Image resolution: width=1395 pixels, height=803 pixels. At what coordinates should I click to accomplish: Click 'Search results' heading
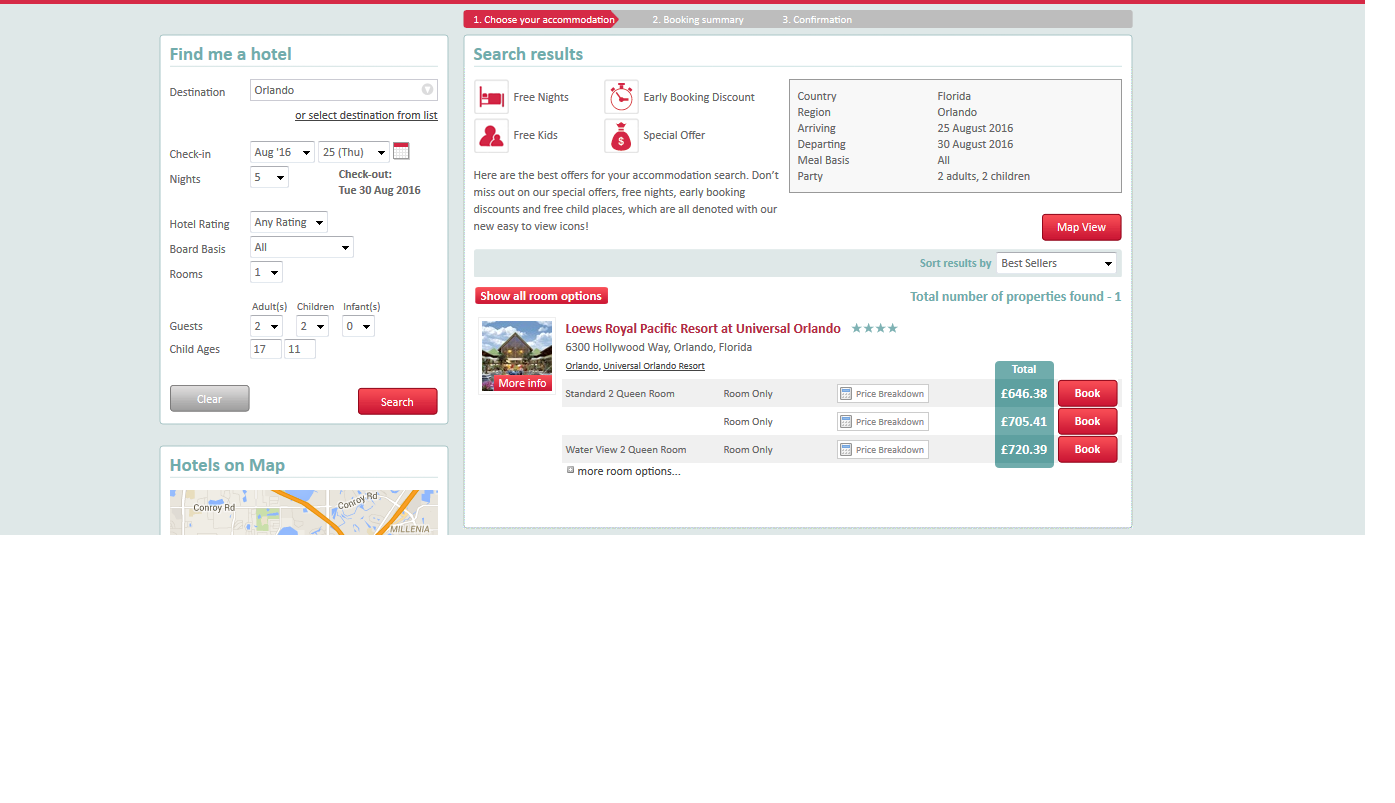point(528,54)
